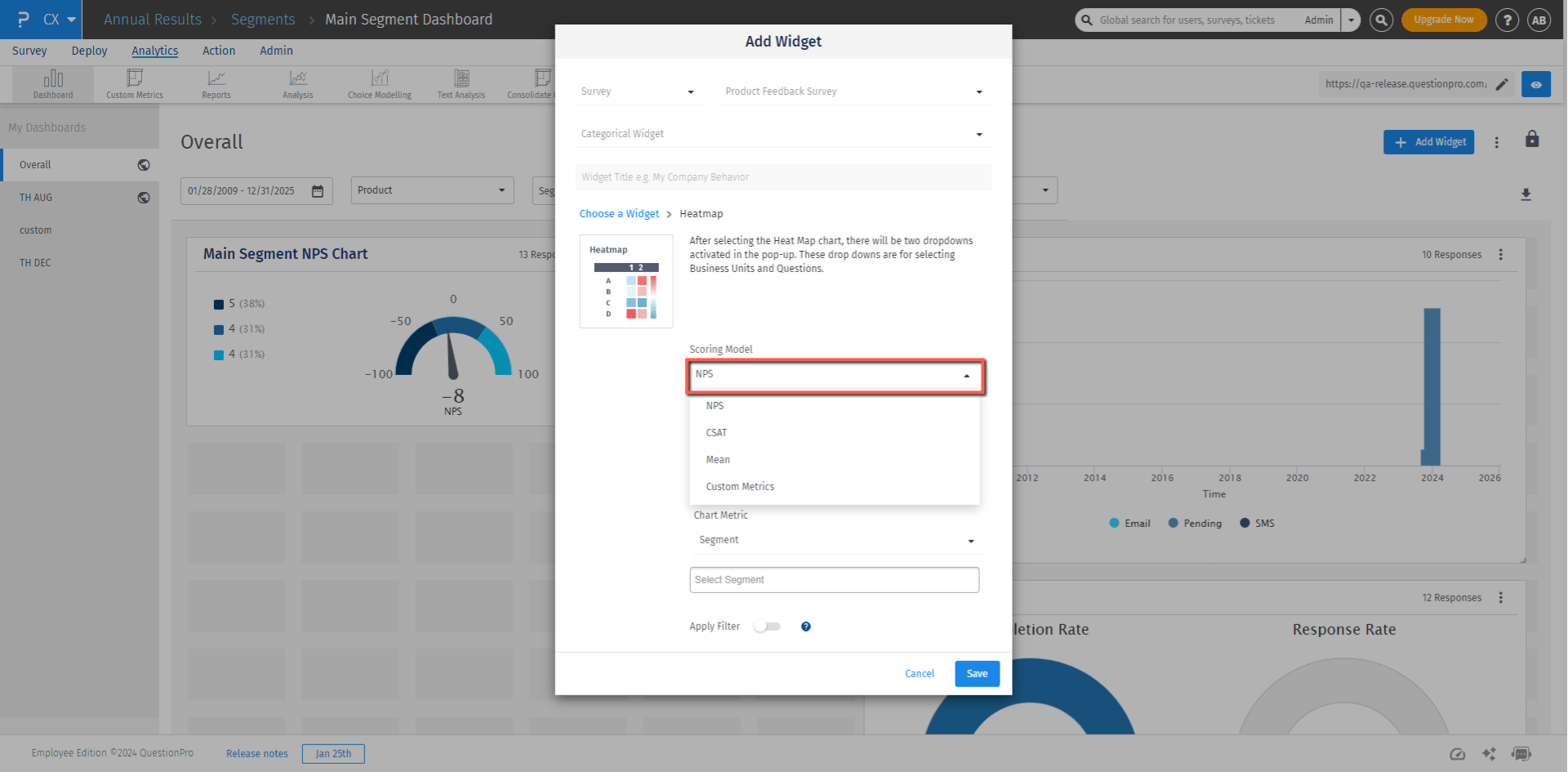The image size is (1568, 772).
Task: Open the Release notes link
Action: pos(256,753)
